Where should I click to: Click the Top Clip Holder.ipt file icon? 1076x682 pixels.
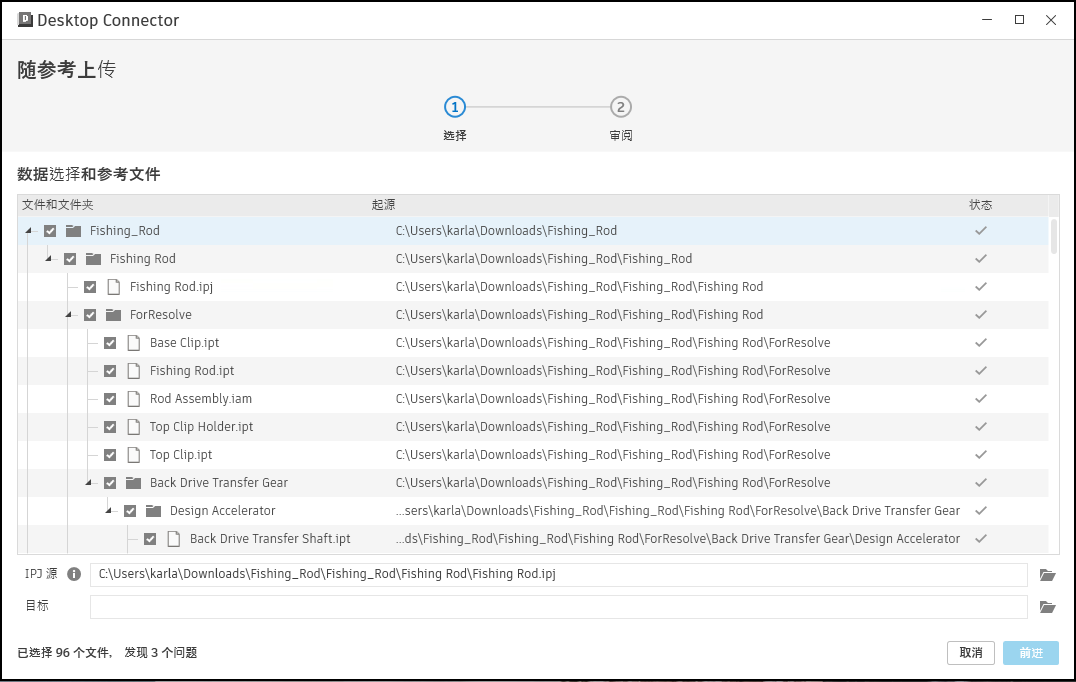coord(134,427)
